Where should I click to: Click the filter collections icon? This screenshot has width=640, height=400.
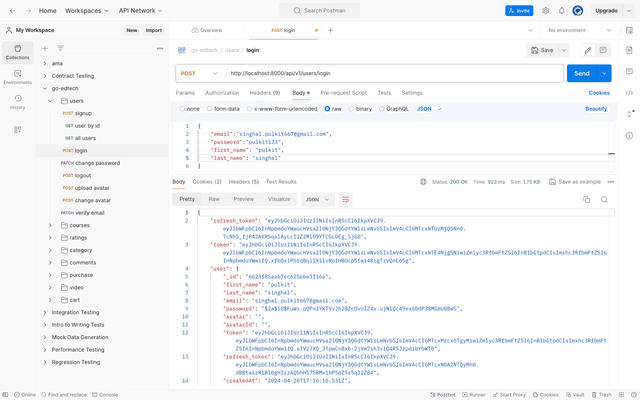point(60,49)
